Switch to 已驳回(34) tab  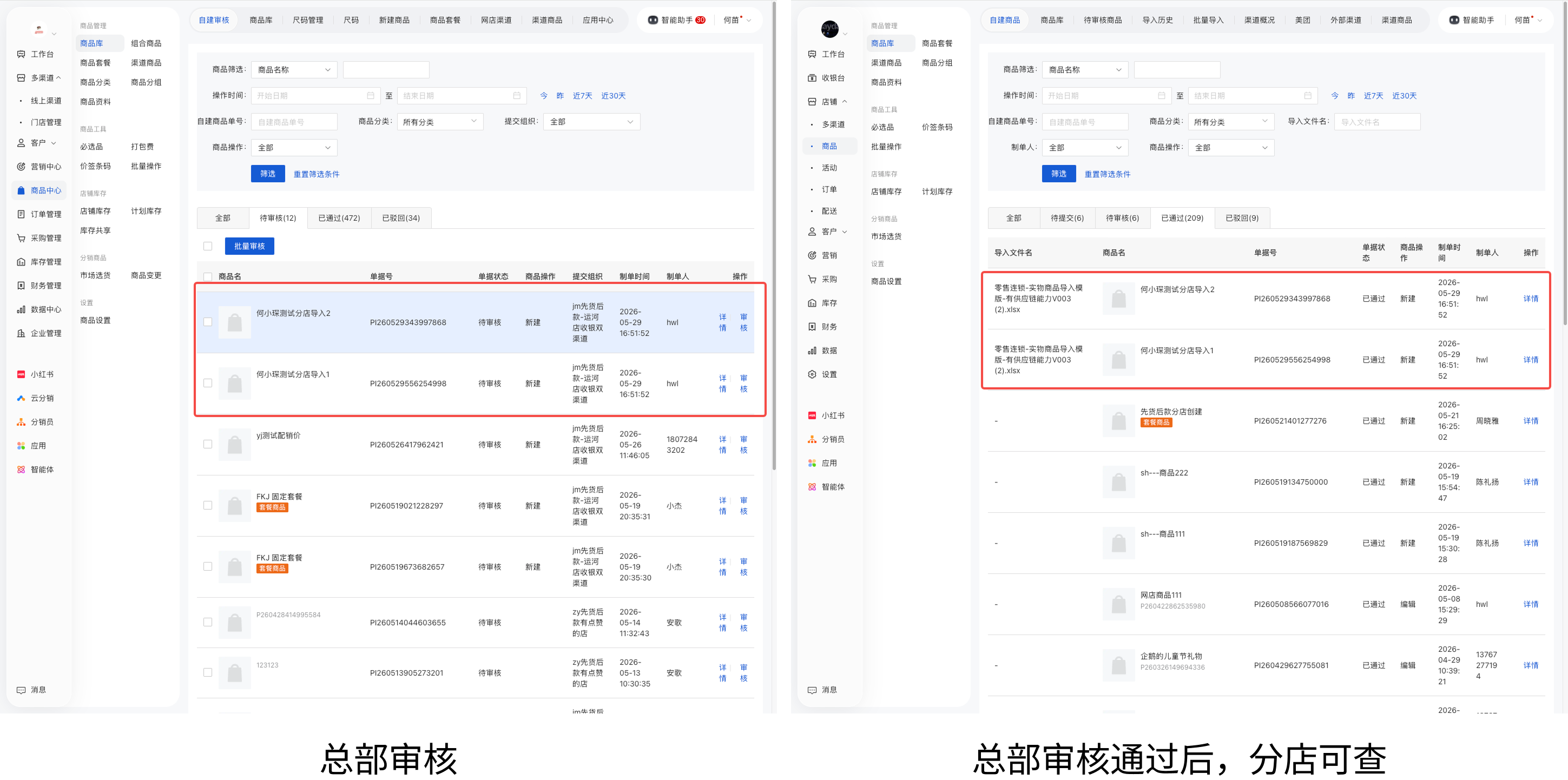[401, 218]
